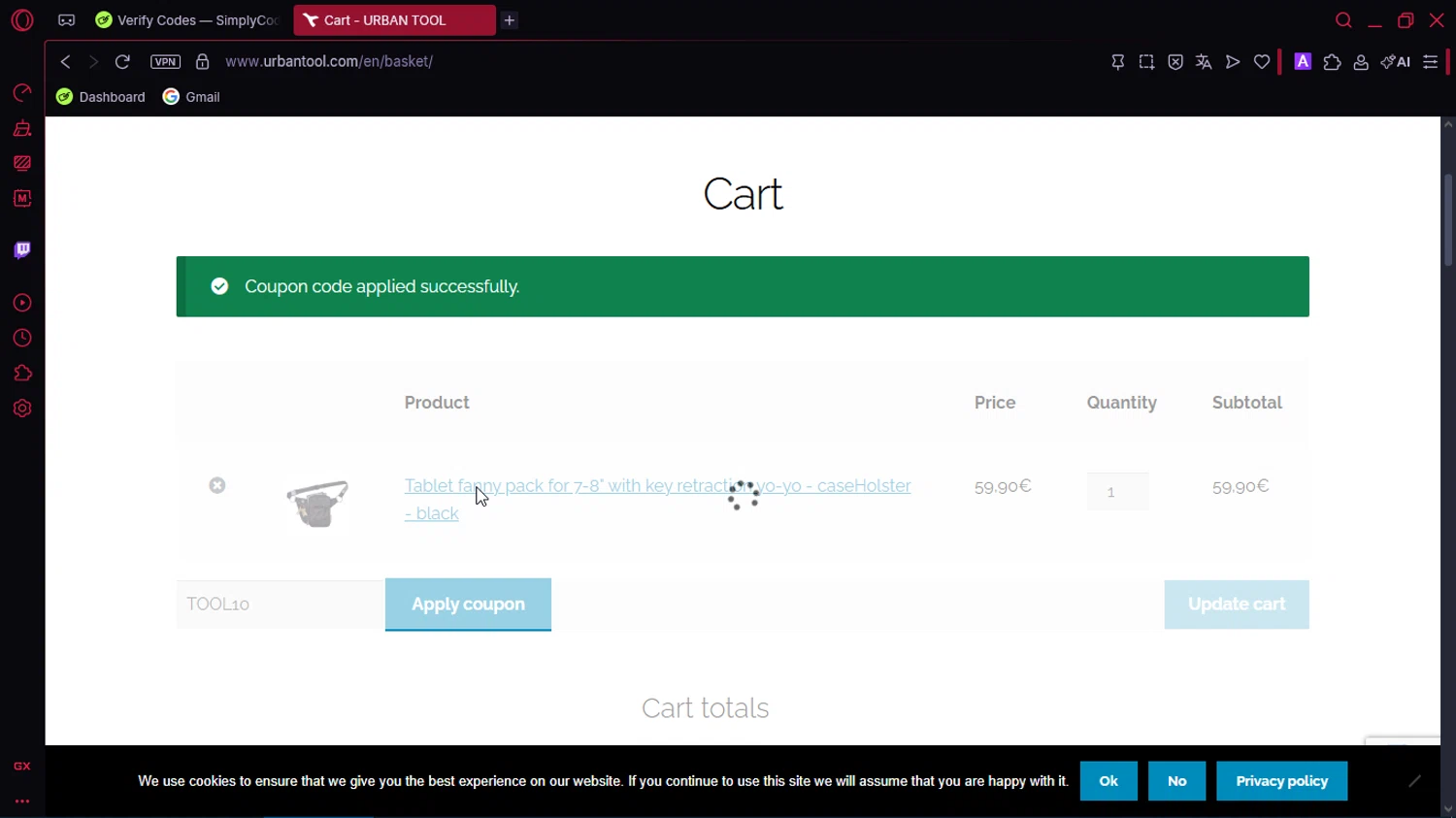Open the Privacy policy button
The height and width of the screenshot is (818, 1456).
click(1281, 781)
